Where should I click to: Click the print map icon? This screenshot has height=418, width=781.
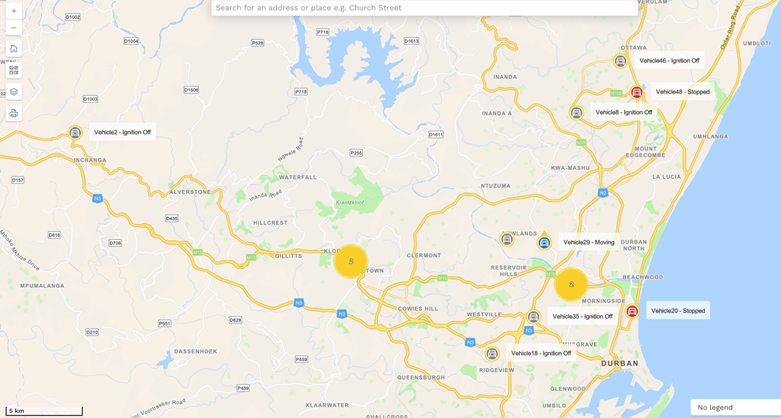(x=14, y=113)
